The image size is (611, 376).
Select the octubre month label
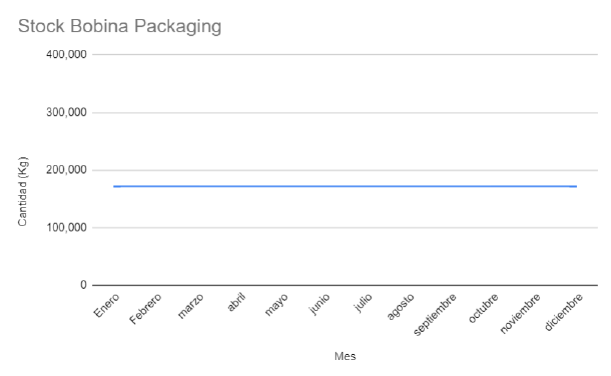(483, 308)
